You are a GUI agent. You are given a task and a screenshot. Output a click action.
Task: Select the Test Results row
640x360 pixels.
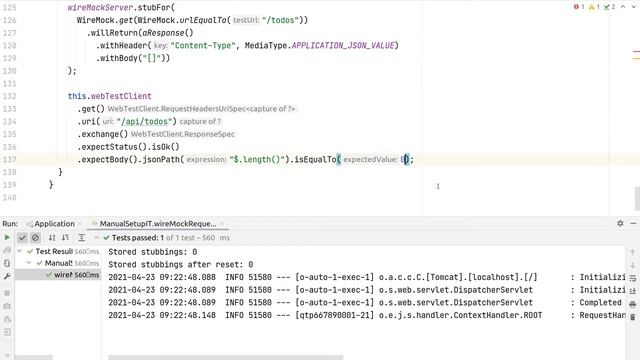[58, 251]
